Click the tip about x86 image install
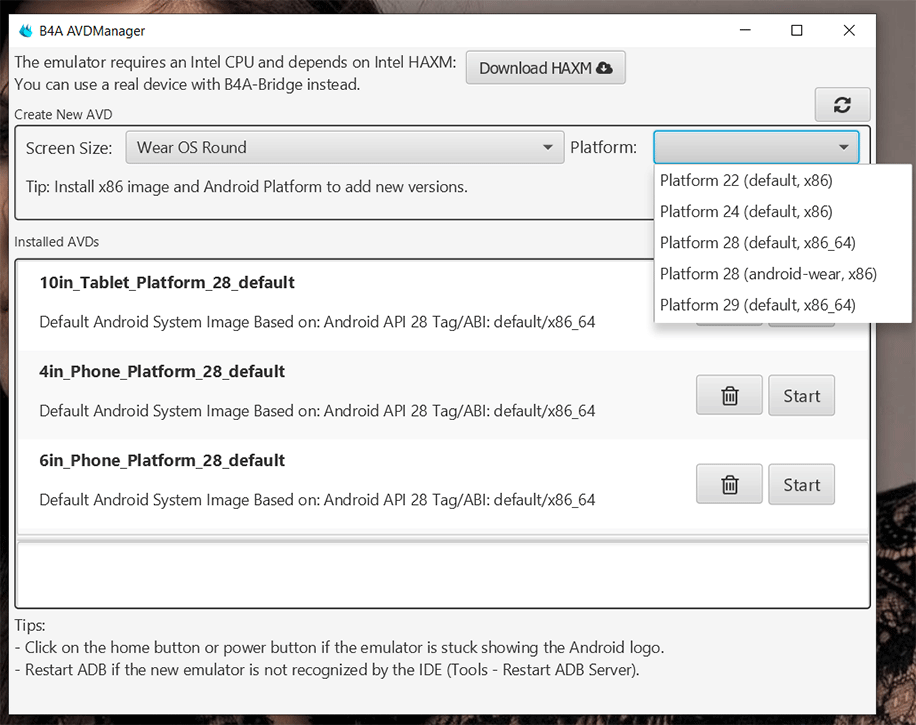The image size is (916, 725). (x=247, y=187)
